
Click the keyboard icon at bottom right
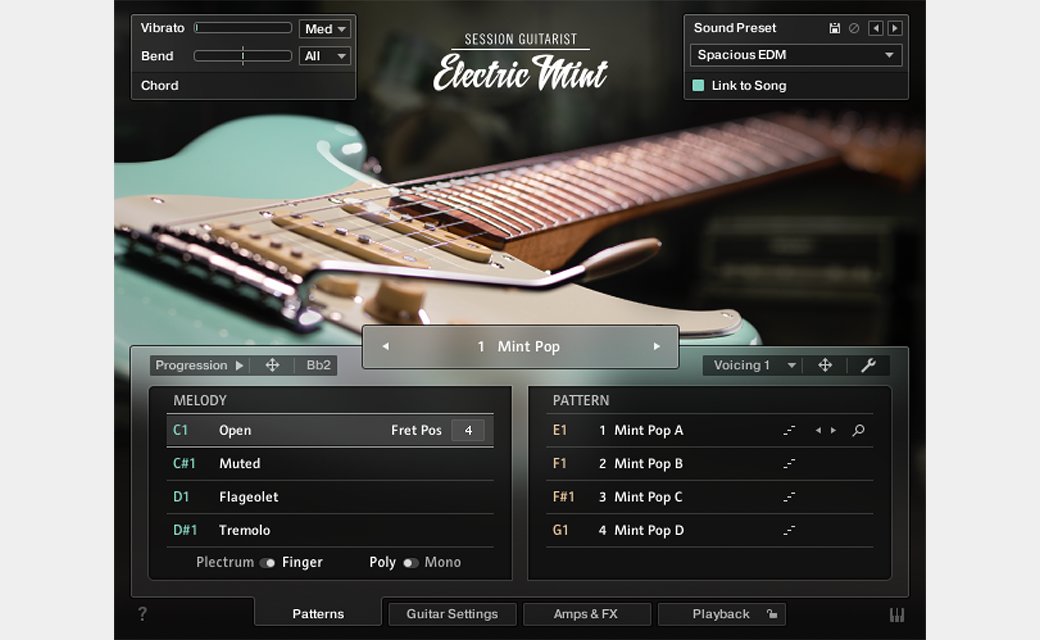897,615
